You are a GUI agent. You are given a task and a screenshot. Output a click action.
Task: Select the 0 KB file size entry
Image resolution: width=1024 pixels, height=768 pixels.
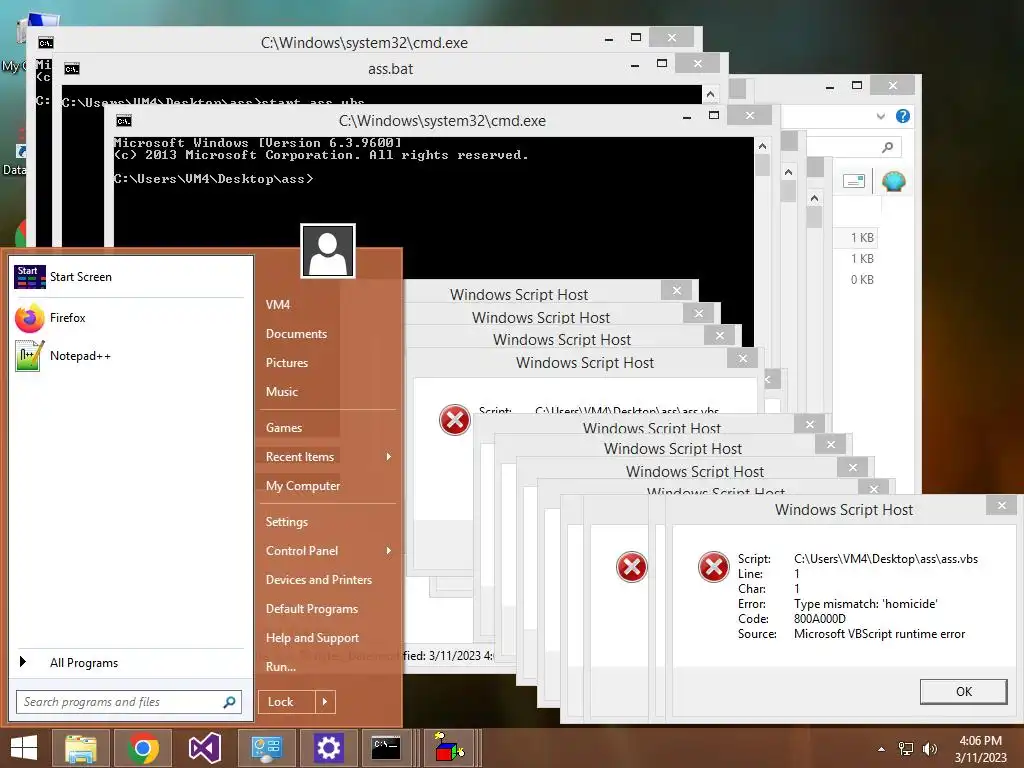pos(862,280)
